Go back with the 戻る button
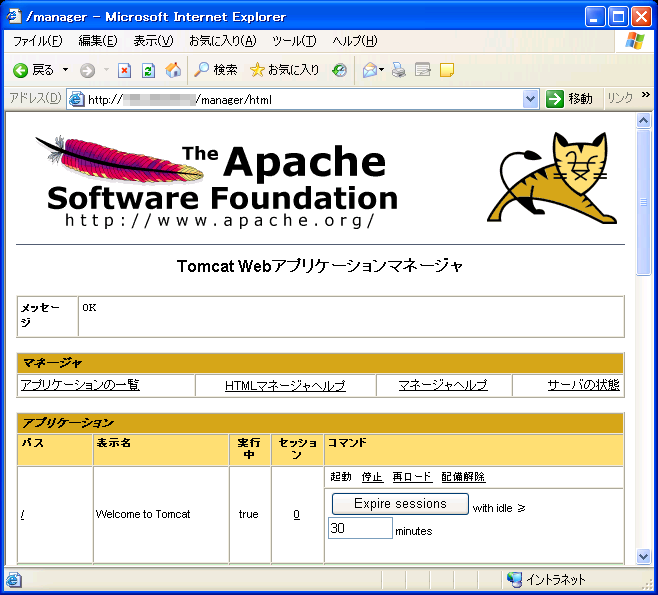Viewport: 658px width, 595px height. click(x=33, y=70)
